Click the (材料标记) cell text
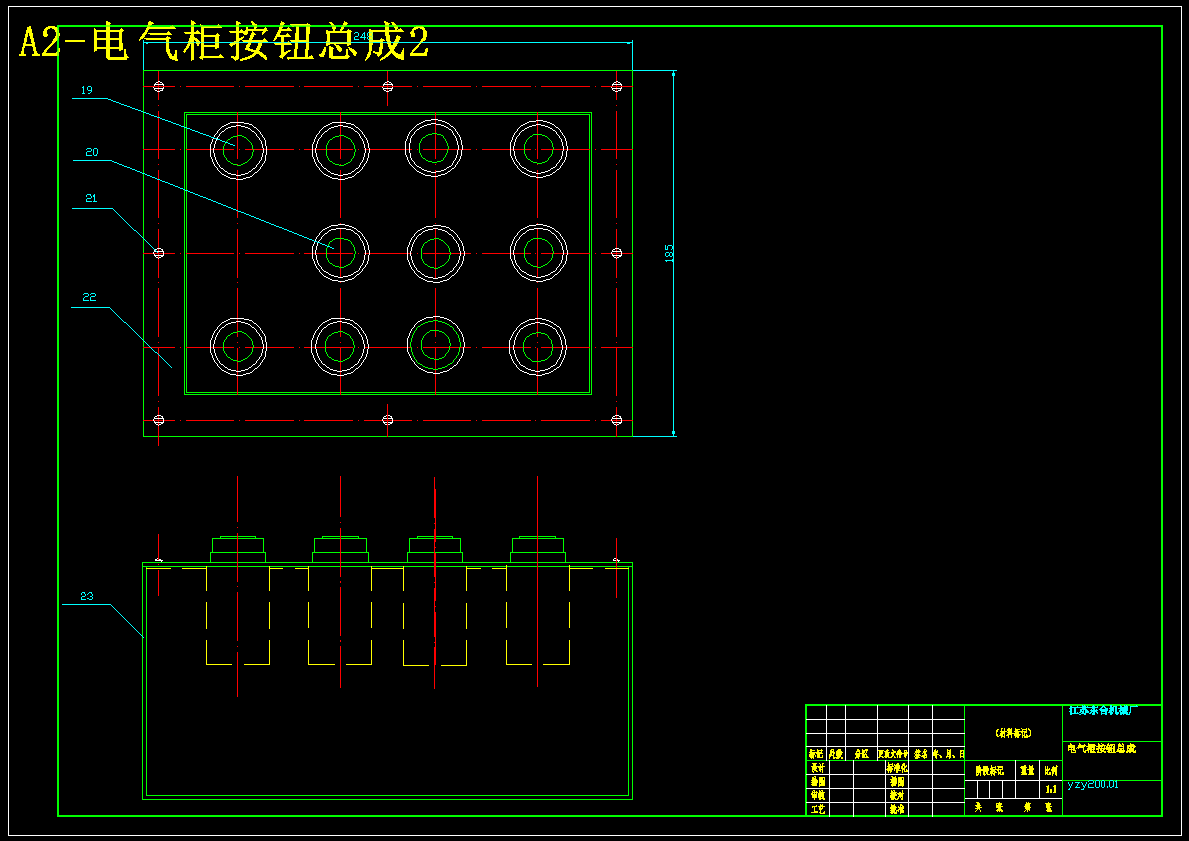 (1012, 733)
